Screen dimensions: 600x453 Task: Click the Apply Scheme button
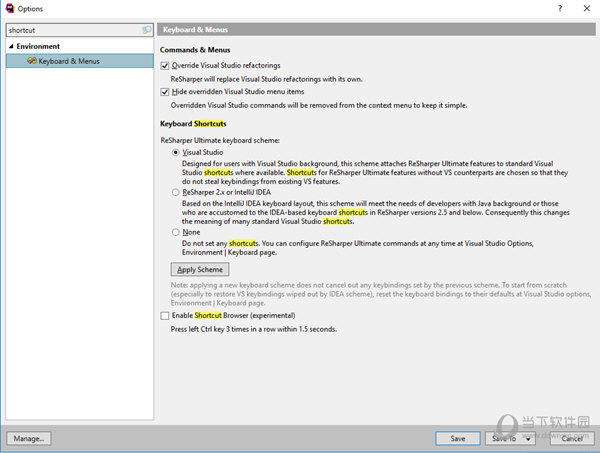tap(200, 269)
